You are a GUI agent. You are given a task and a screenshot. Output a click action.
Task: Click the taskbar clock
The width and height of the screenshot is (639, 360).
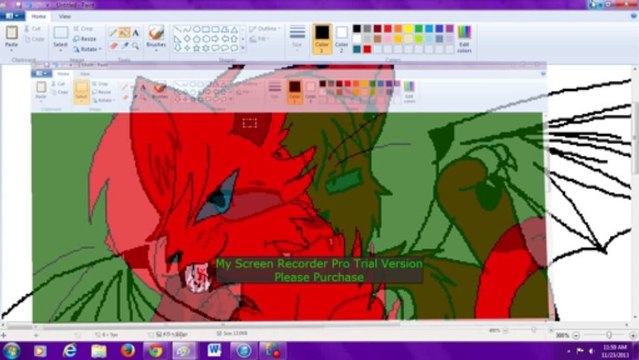click(615, 351)
